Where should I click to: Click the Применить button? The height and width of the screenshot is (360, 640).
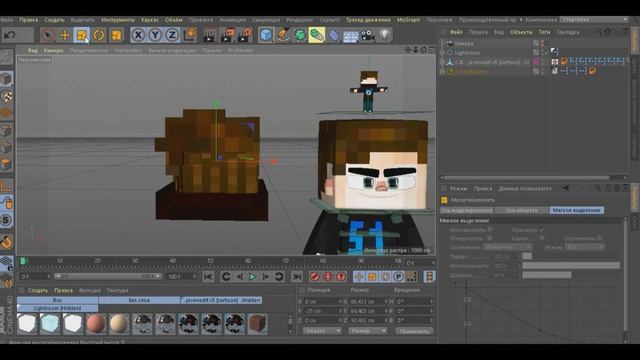[x=414, y=331]
